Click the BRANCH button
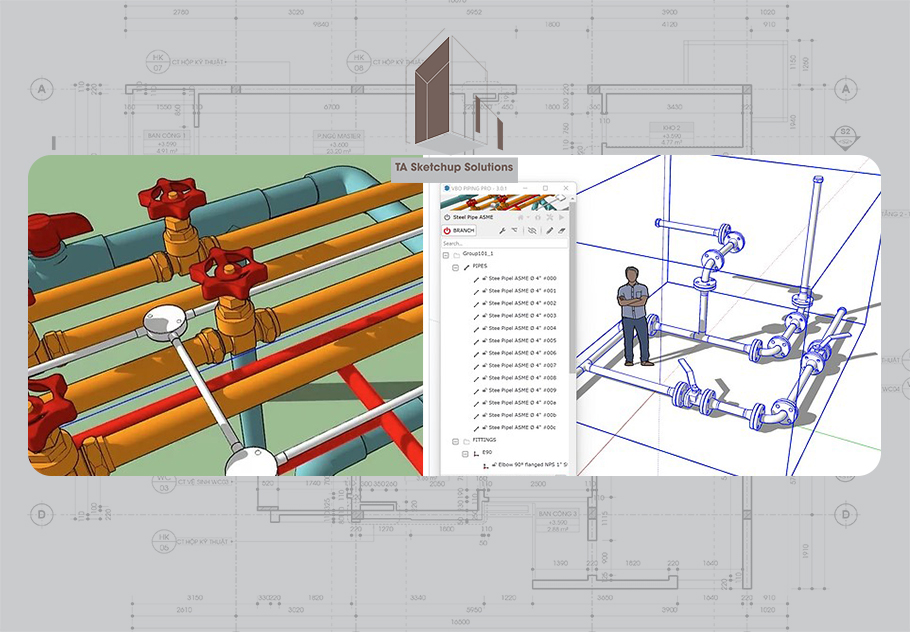910x632 pixels. (x=458, y=230)
